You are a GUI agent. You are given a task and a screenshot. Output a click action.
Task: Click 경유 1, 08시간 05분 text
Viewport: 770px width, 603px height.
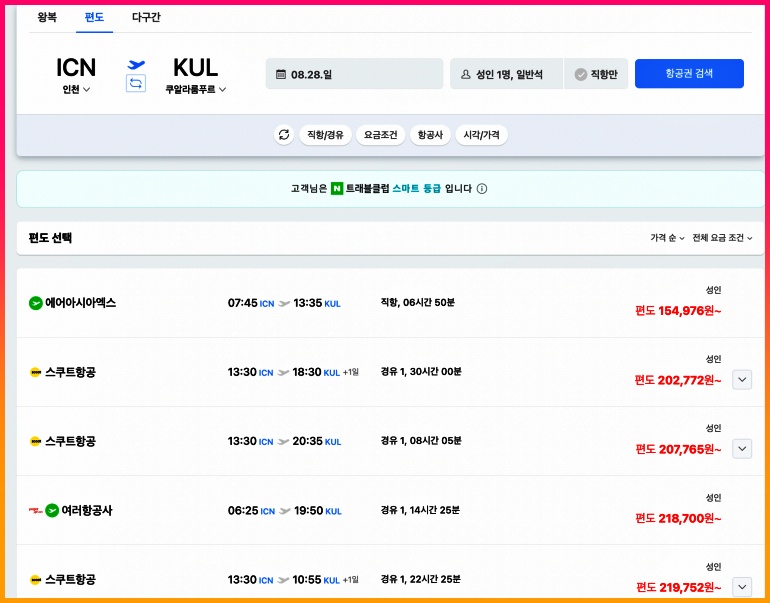click(x=421, y=441)
